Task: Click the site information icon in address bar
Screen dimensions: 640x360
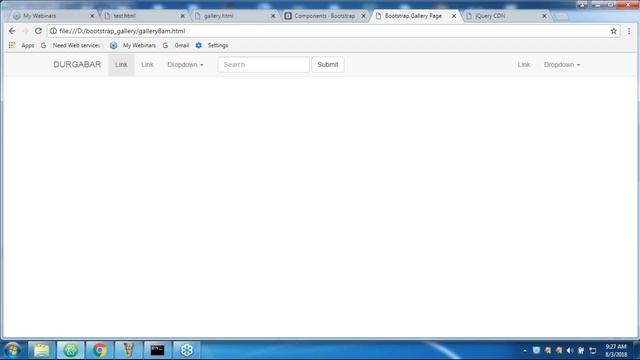Action: [53, 31]
